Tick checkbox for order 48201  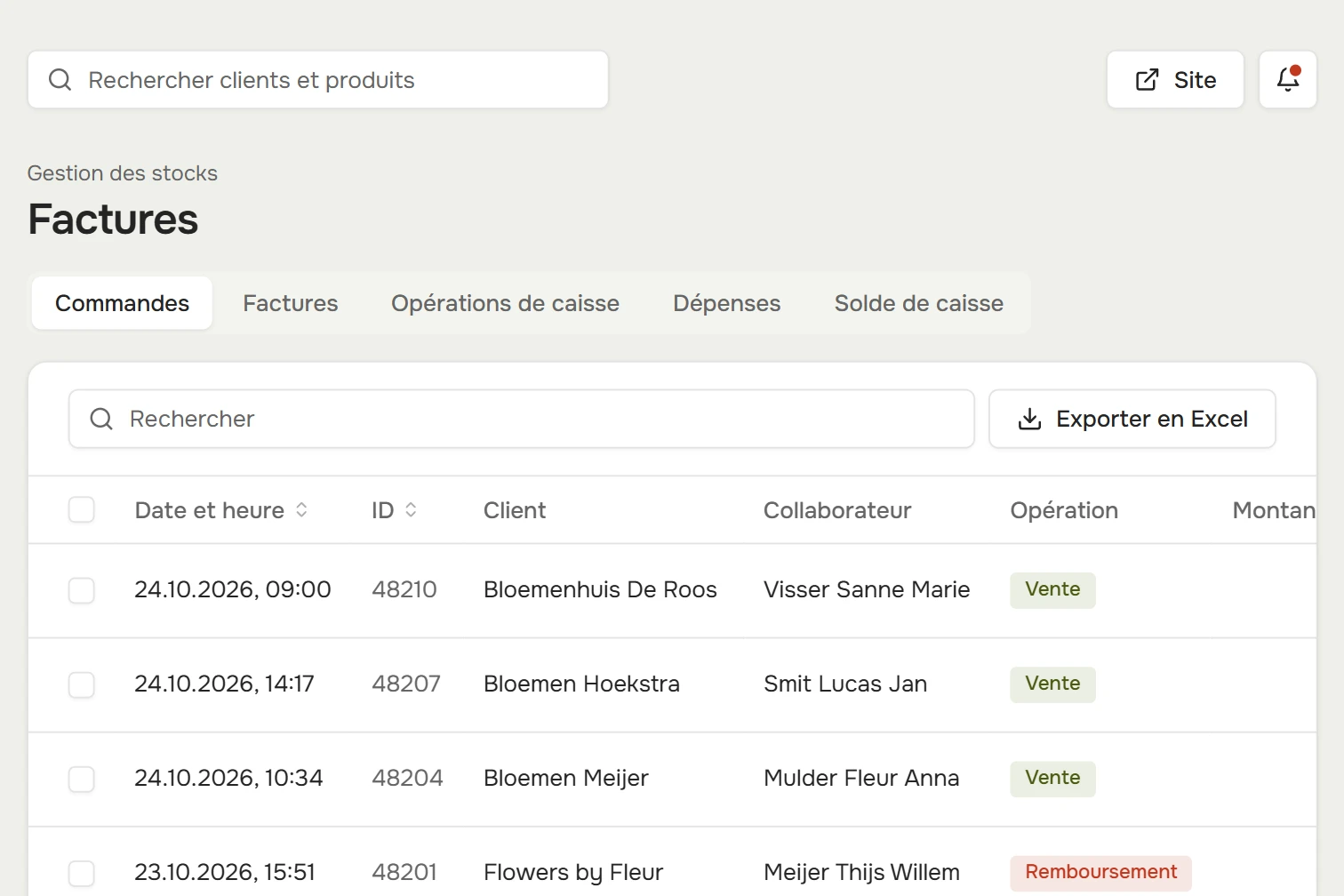(x=82, y=873)
